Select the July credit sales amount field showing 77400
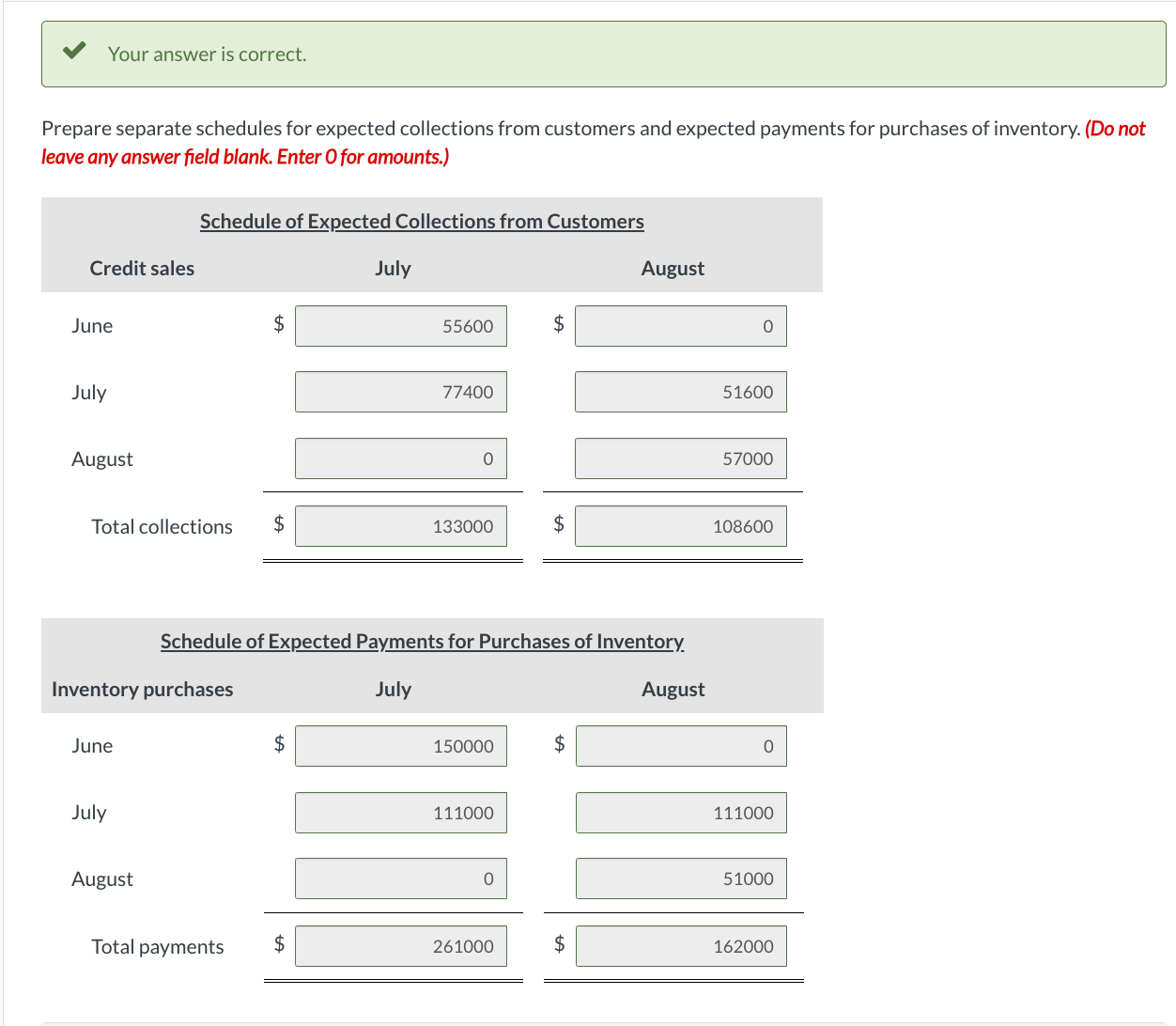This screenshot has height=1026, width=1176. pyautogui.click(x=401, y=392)
